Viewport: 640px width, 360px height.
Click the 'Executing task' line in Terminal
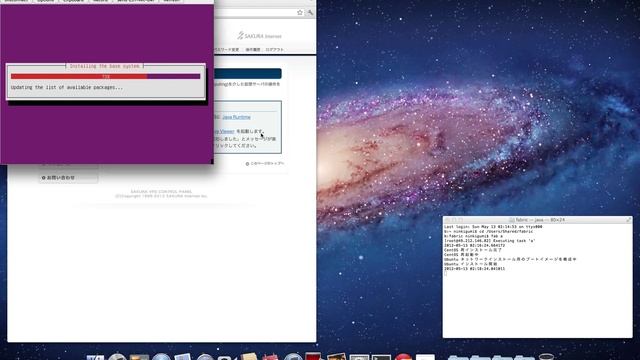pyautogui.click(x=489, y=241)
